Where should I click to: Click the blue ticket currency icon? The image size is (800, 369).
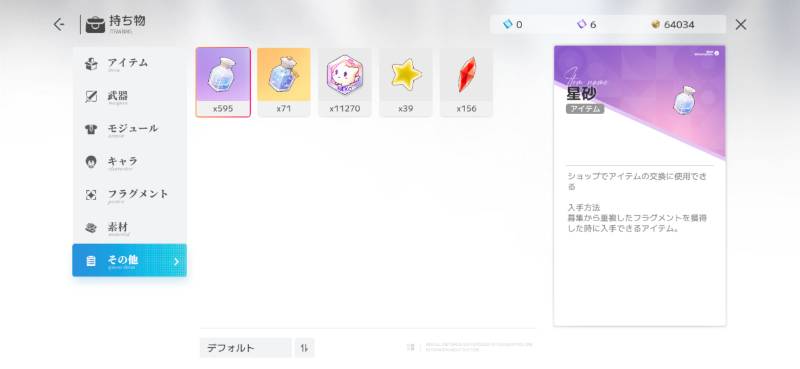(x=507, y=24)
